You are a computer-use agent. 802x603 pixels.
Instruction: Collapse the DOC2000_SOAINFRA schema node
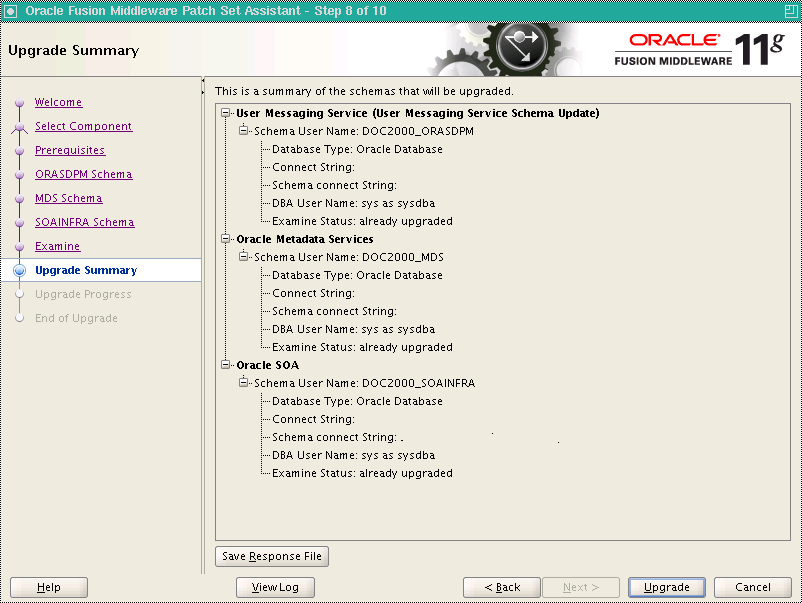tap(243, 383)
